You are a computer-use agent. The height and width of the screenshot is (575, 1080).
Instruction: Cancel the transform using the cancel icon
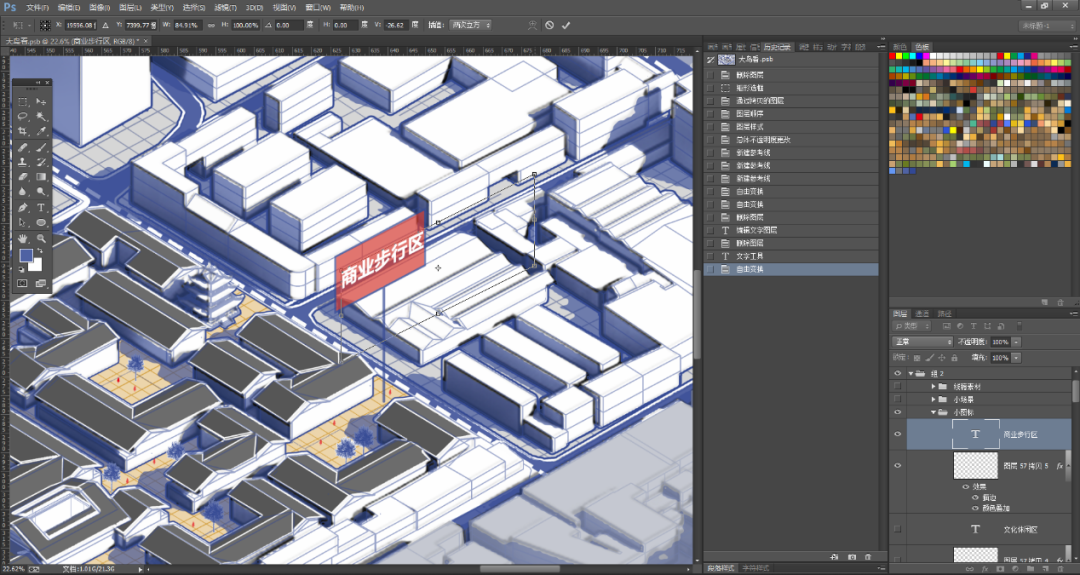(549, 24)
